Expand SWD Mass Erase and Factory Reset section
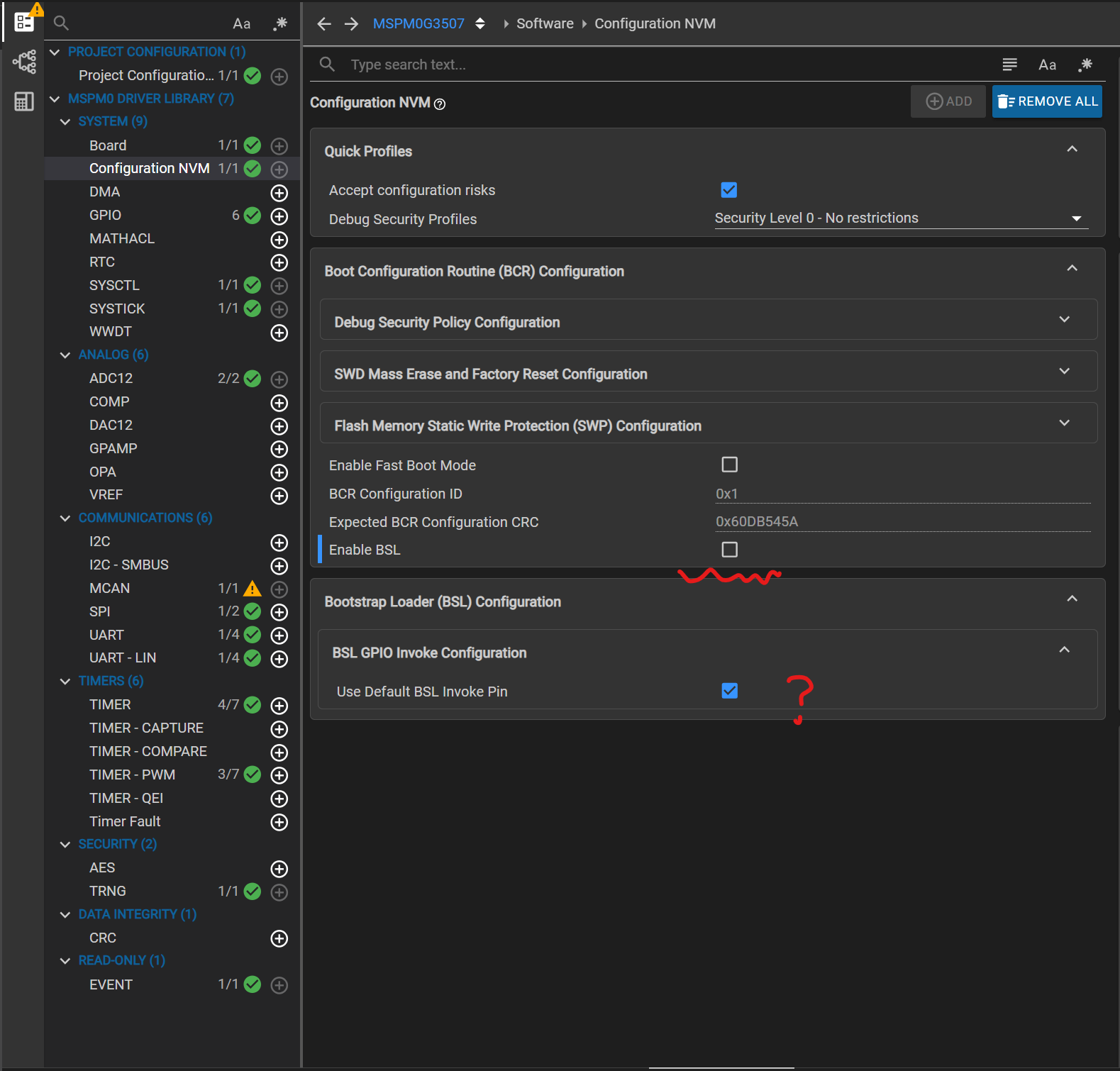This screenshot has height=1071, width=1120. (709, 372)
